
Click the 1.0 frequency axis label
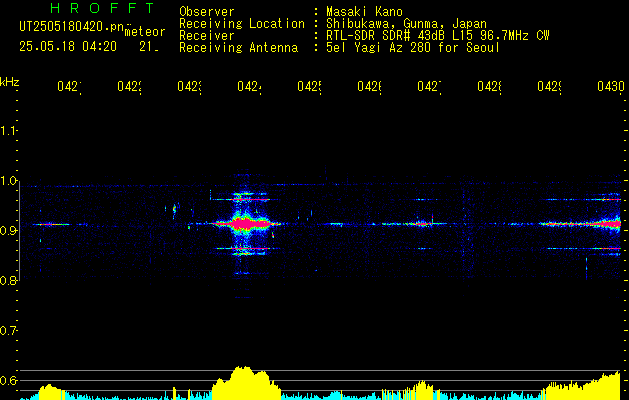8,181
